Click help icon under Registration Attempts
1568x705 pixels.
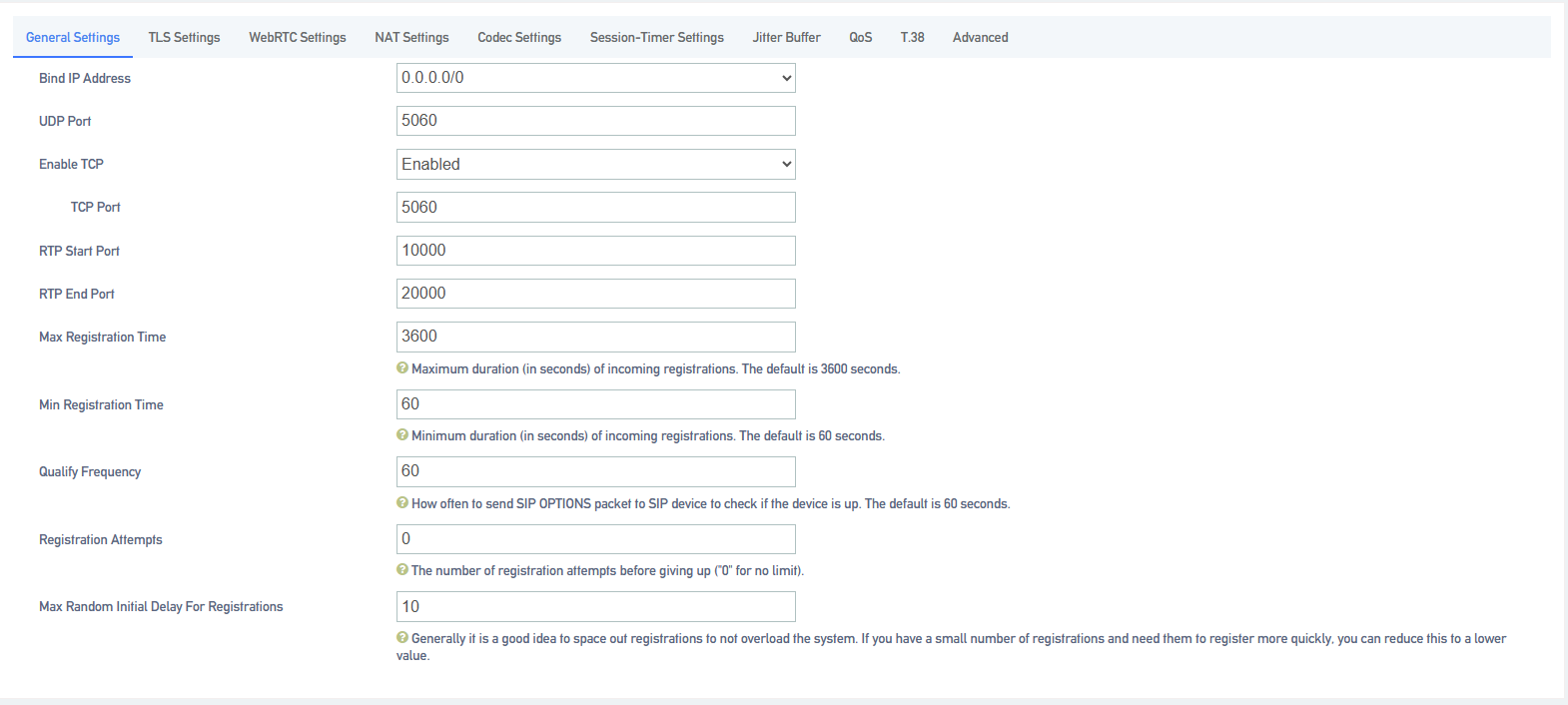402,570
